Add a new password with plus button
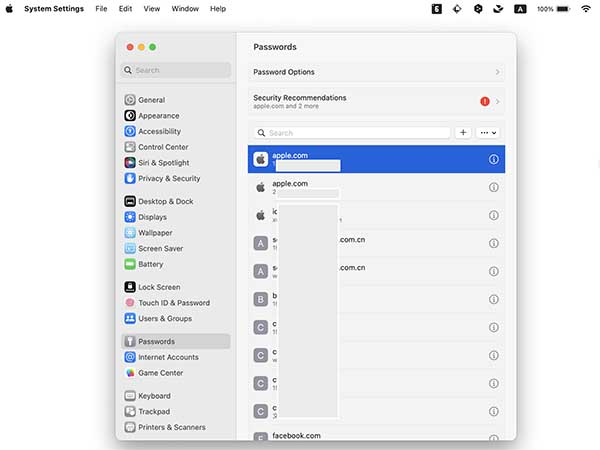The height and width of the screenshot is (450, 600). point(463,133)
